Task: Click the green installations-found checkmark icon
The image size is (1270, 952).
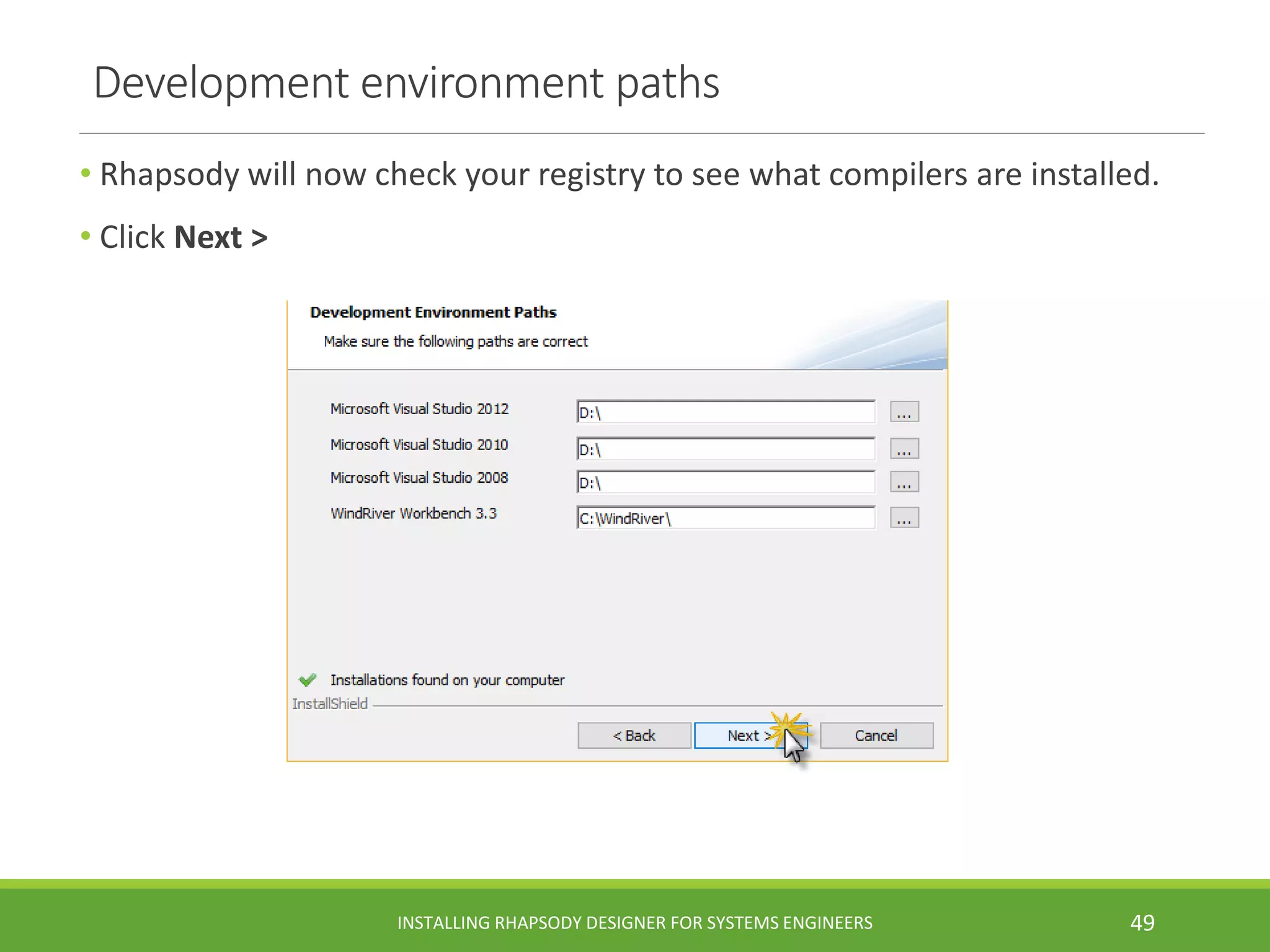Action: [308, 680]
